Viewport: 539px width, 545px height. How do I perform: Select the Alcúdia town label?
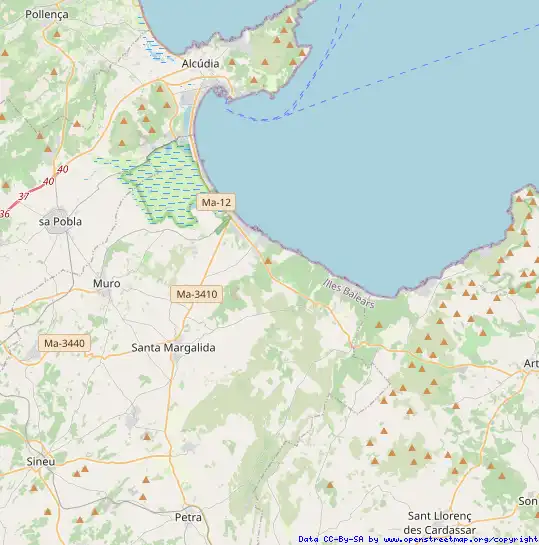tap(201, 64)
